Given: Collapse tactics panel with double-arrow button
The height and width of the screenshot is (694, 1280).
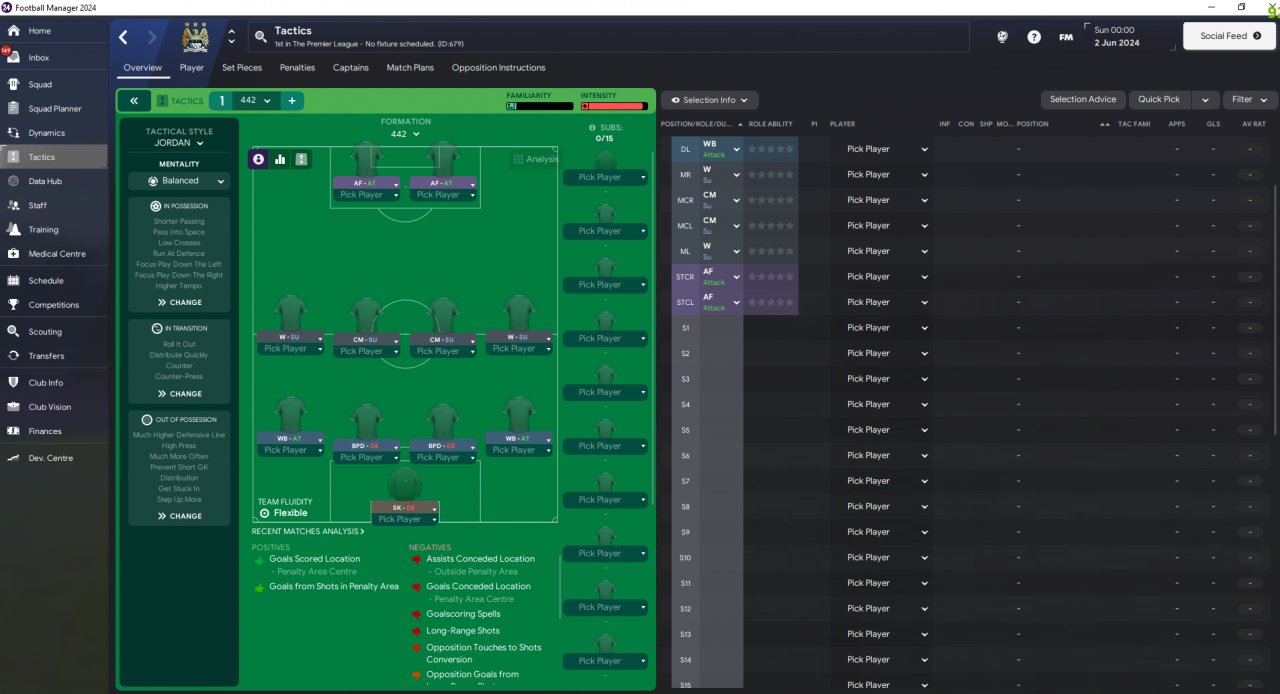Looking at the screenshot, I should 133,101.
